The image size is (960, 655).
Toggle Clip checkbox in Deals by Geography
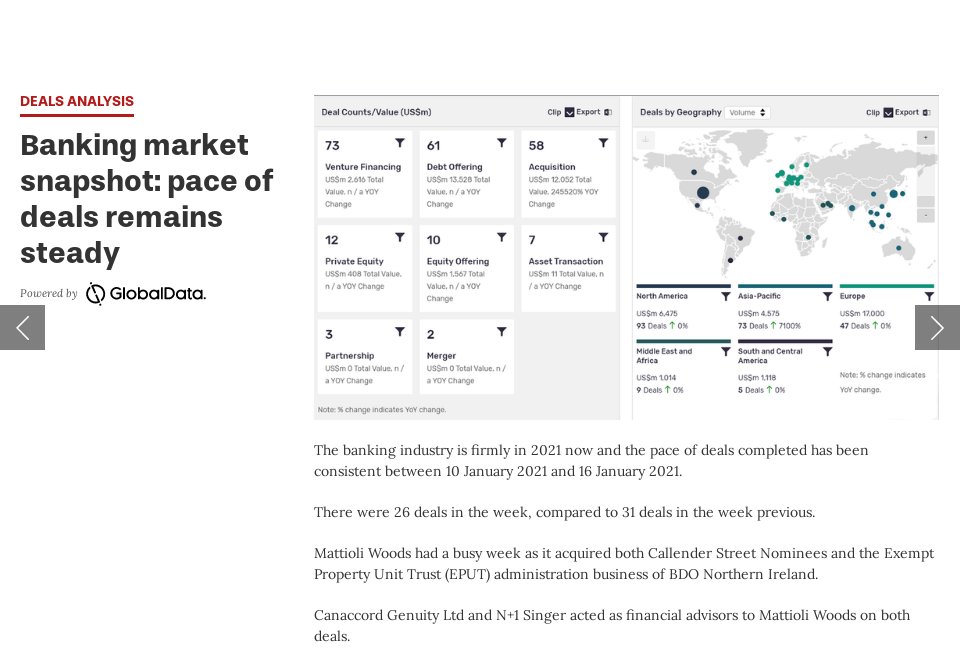click(x=888, y=112)
